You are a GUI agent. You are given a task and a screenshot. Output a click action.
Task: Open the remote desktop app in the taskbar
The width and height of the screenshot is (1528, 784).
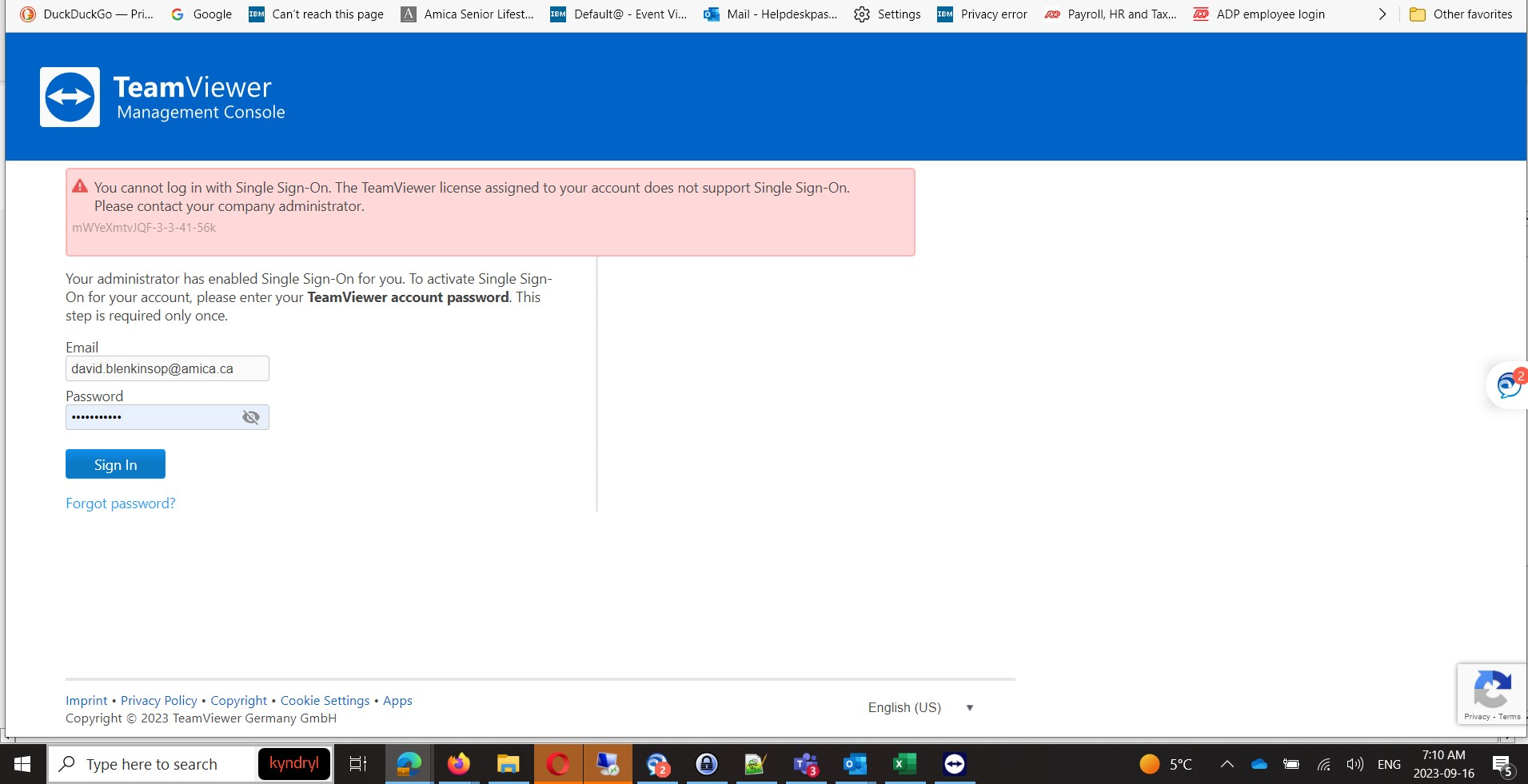coord(608,764)
